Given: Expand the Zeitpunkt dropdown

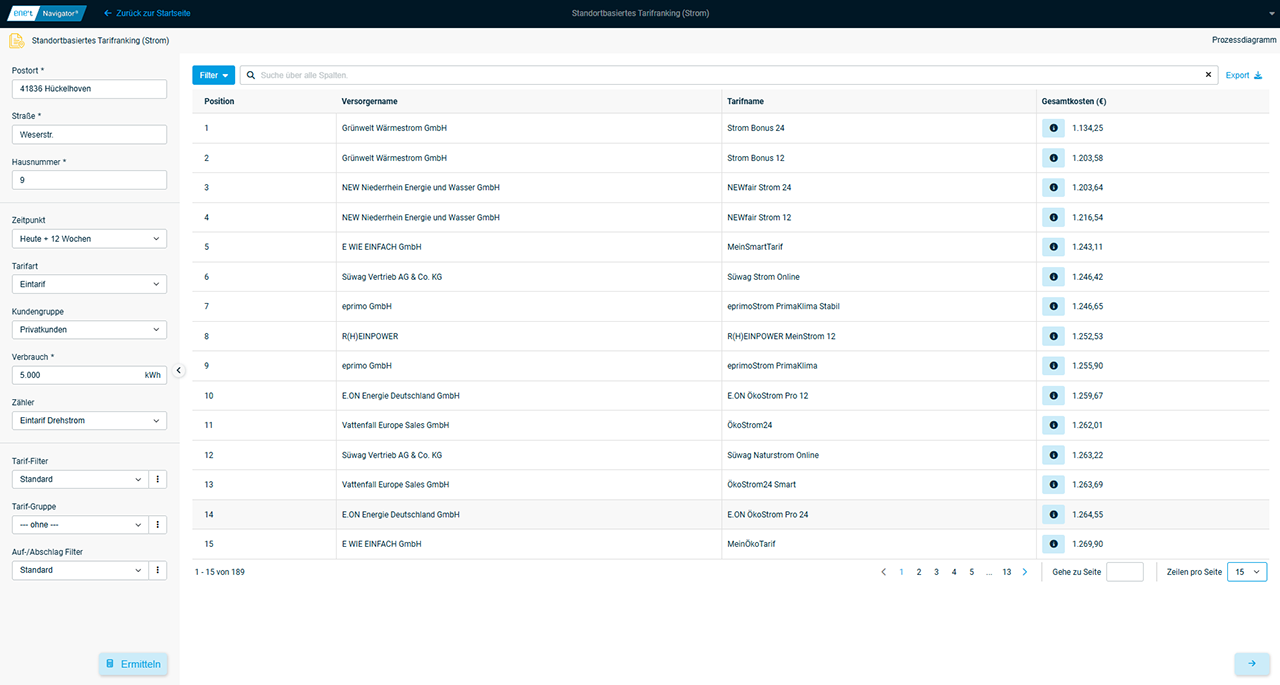Looking at the screenshot, I should tap(89, 239).
